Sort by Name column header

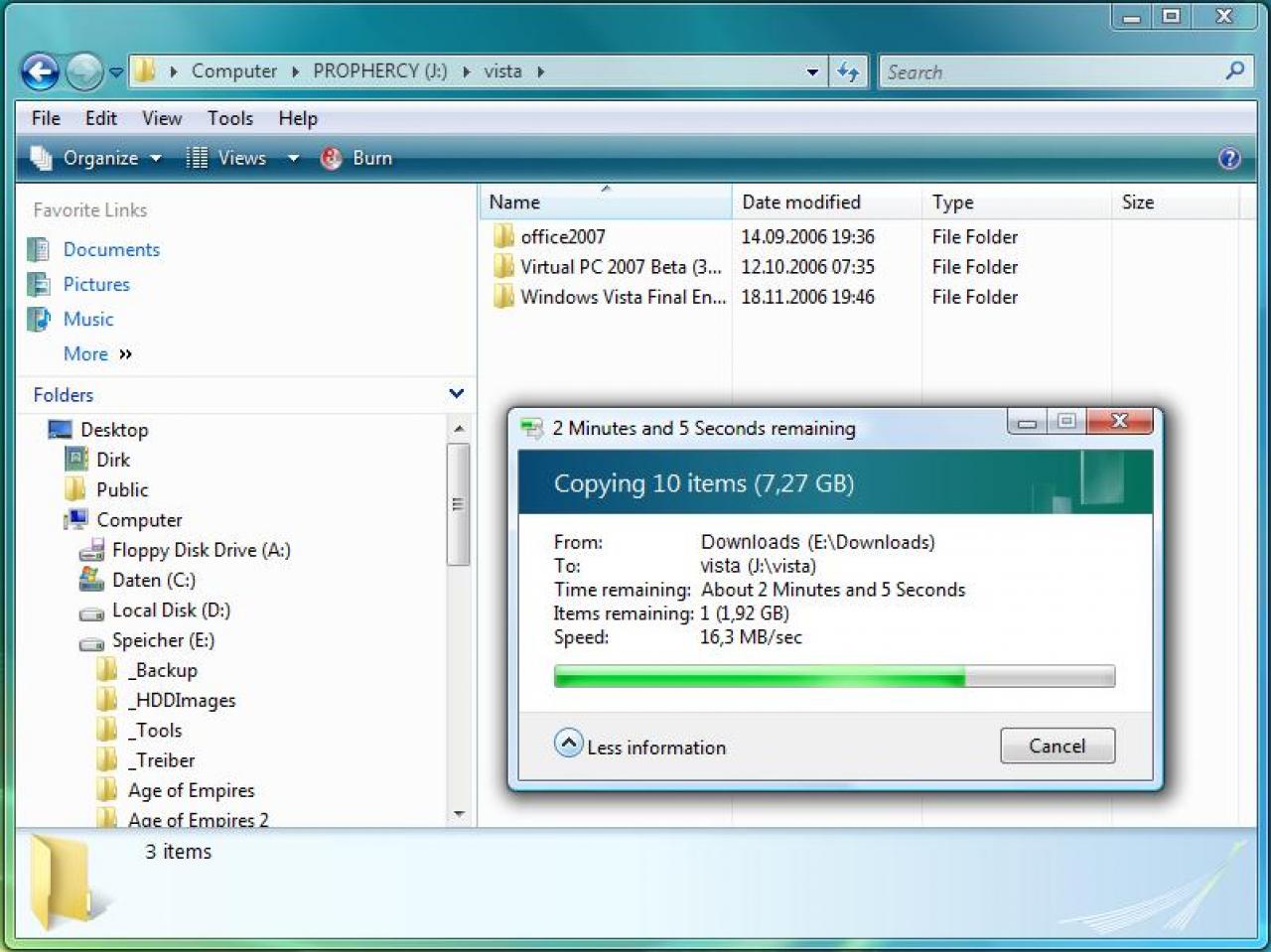tap(606, 203)
